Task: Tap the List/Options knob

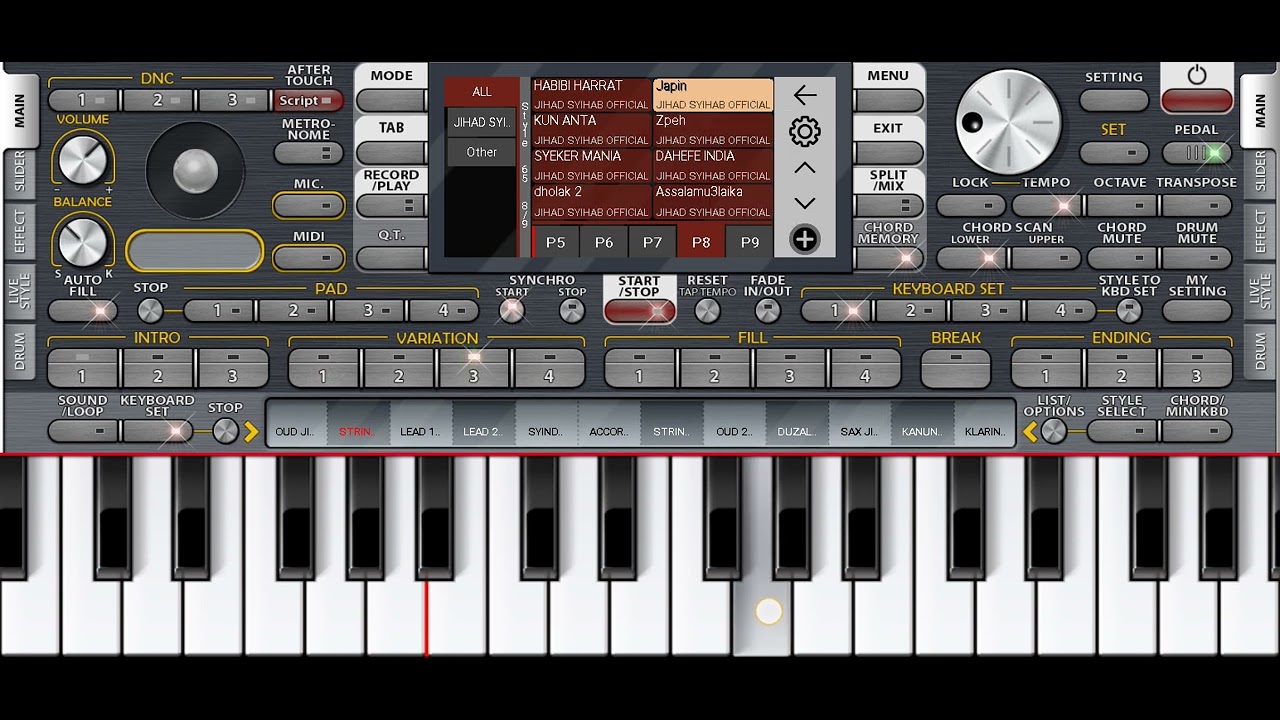Action: (x=1054, y=431)
